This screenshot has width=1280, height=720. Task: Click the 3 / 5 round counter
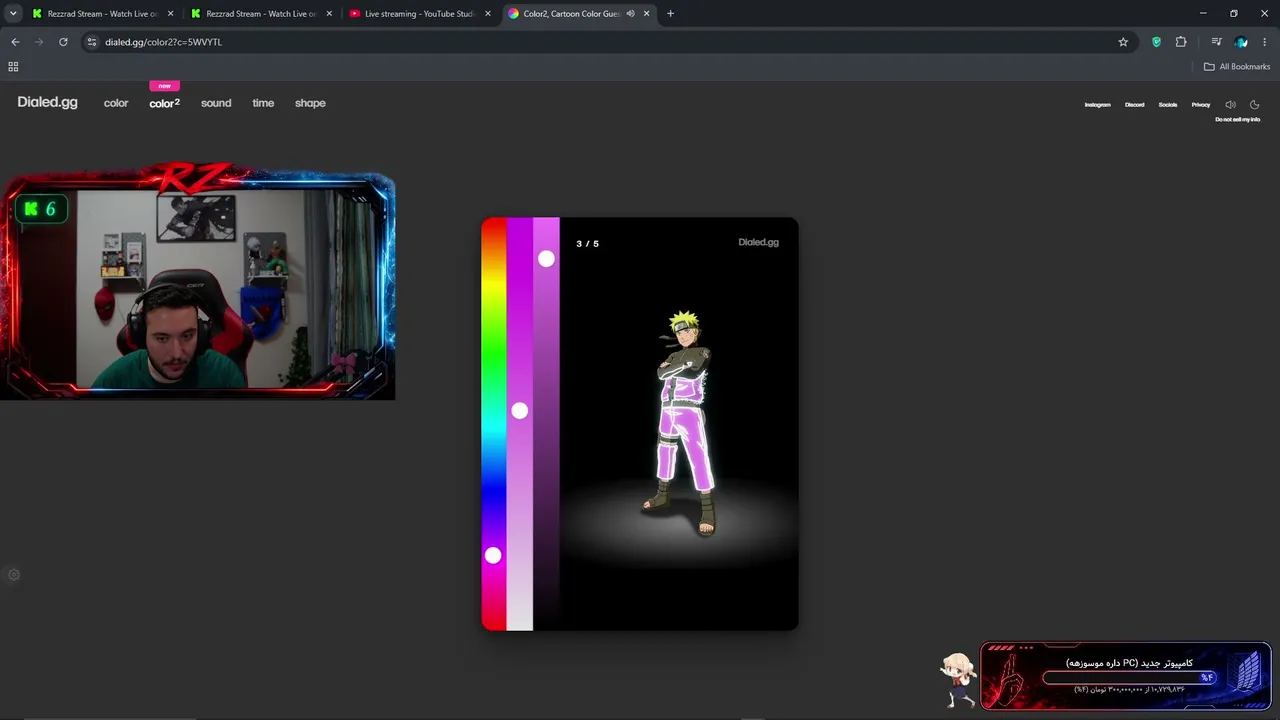[588, 244]
